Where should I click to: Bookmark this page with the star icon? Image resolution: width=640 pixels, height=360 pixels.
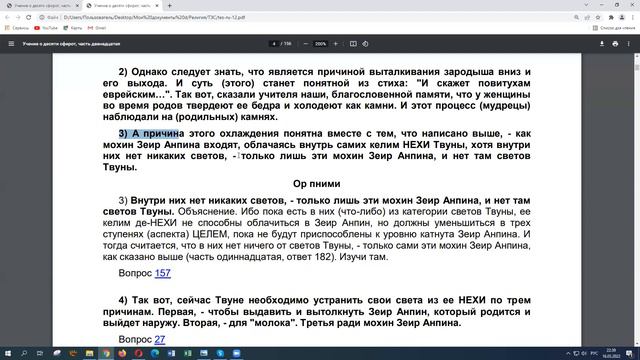pyautogui.click(x=598, y=18)
